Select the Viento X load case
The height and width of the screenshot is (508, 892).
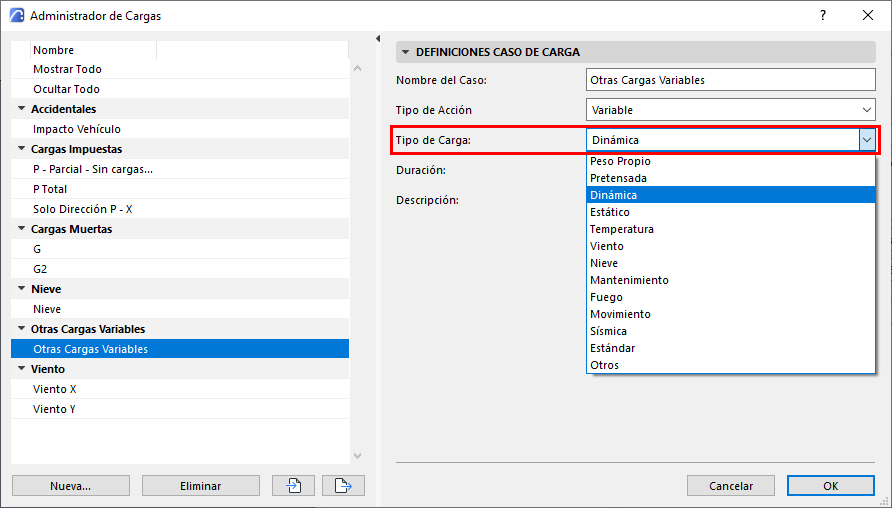54,389
